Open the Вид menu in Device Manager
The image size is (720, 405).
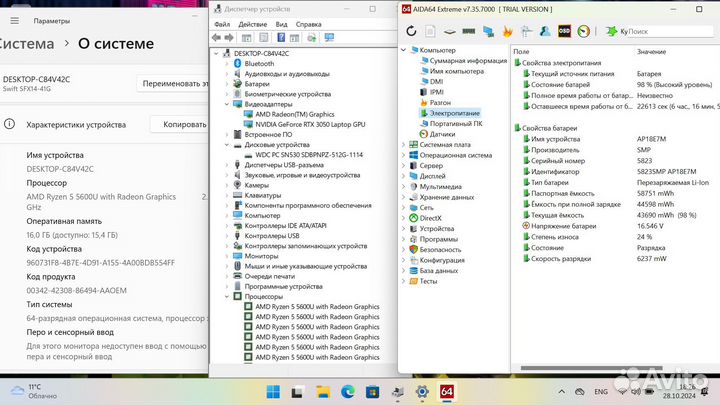point(281,24)
